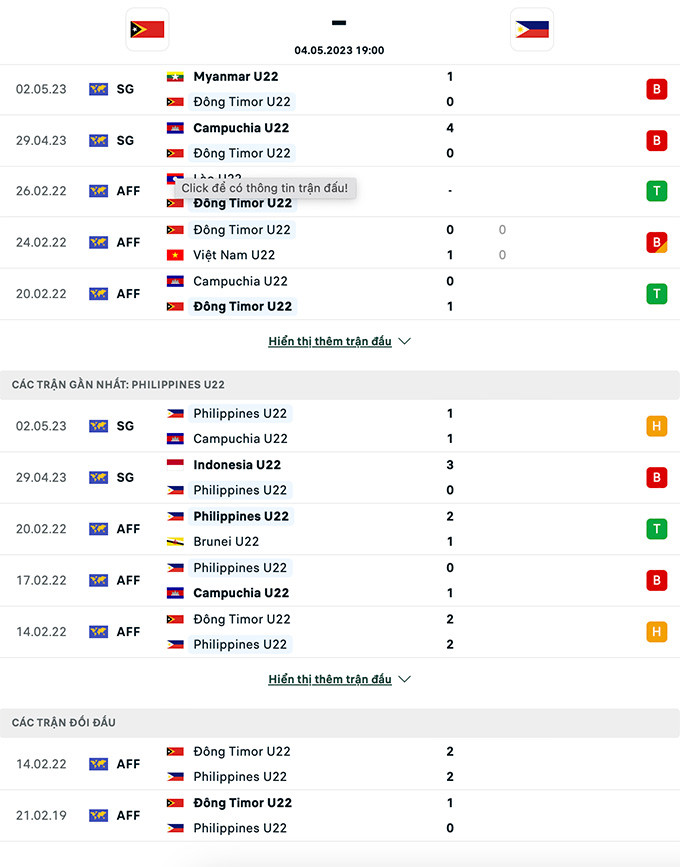Open the Indonesia U22 team link
The width and height of the screenshot is (680, 867).
tap(237, 465)
